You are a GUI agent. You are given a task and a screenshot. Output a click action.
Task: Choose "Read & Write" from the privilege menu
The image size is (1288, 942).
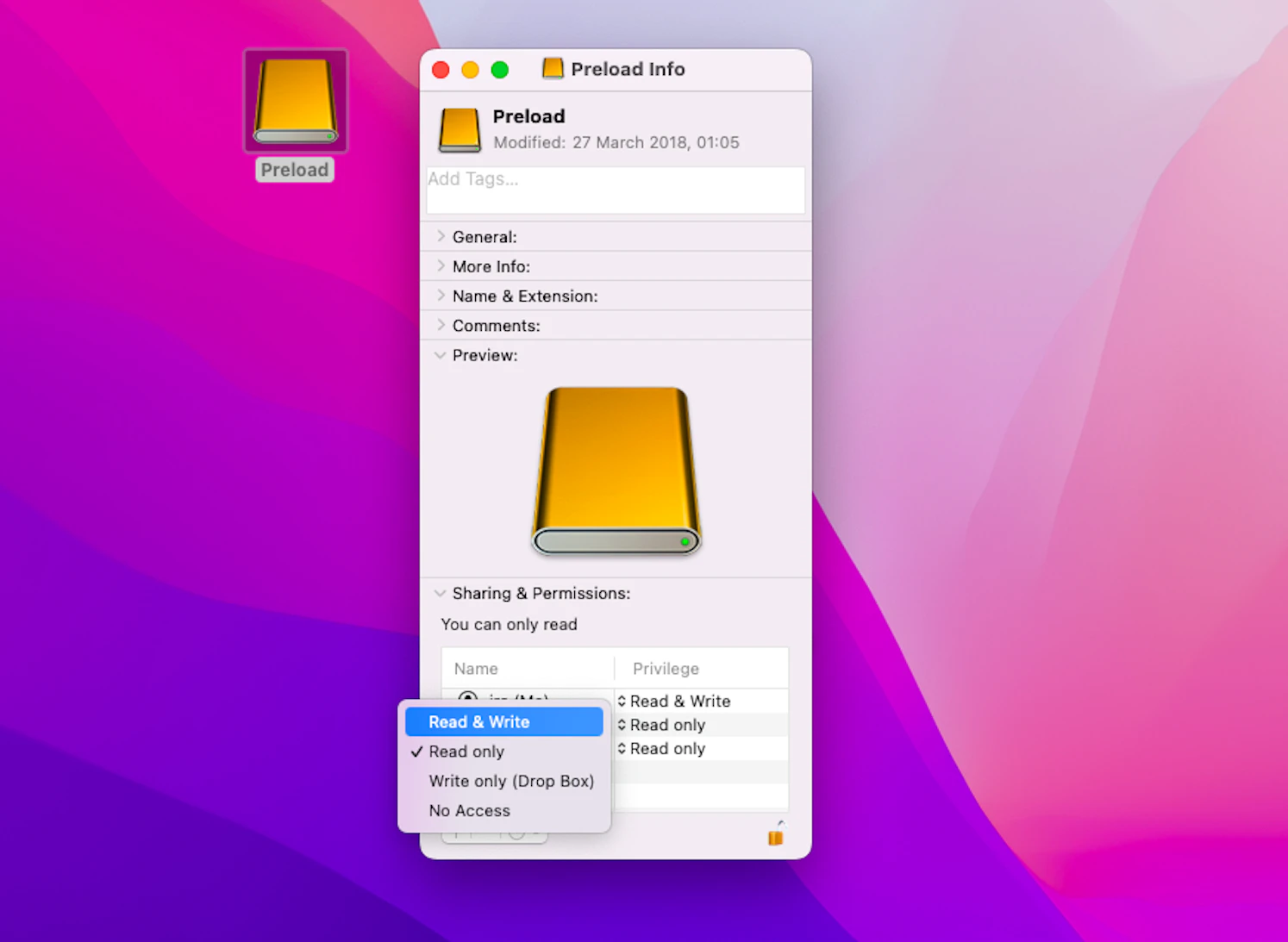[478, 721]
